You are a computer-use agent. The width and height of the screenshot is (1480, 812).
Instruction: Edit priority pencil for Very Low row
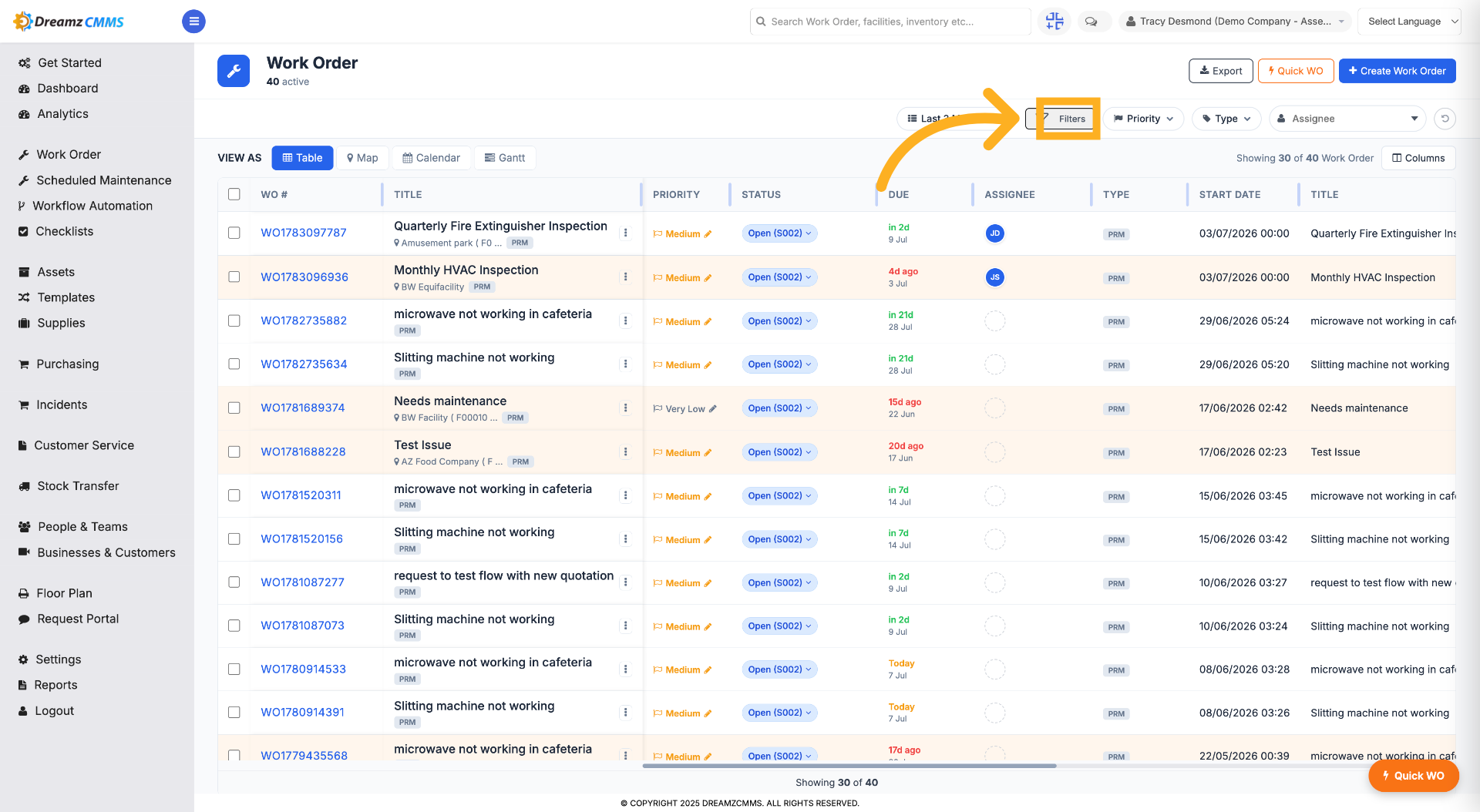(x=712, y=409)
